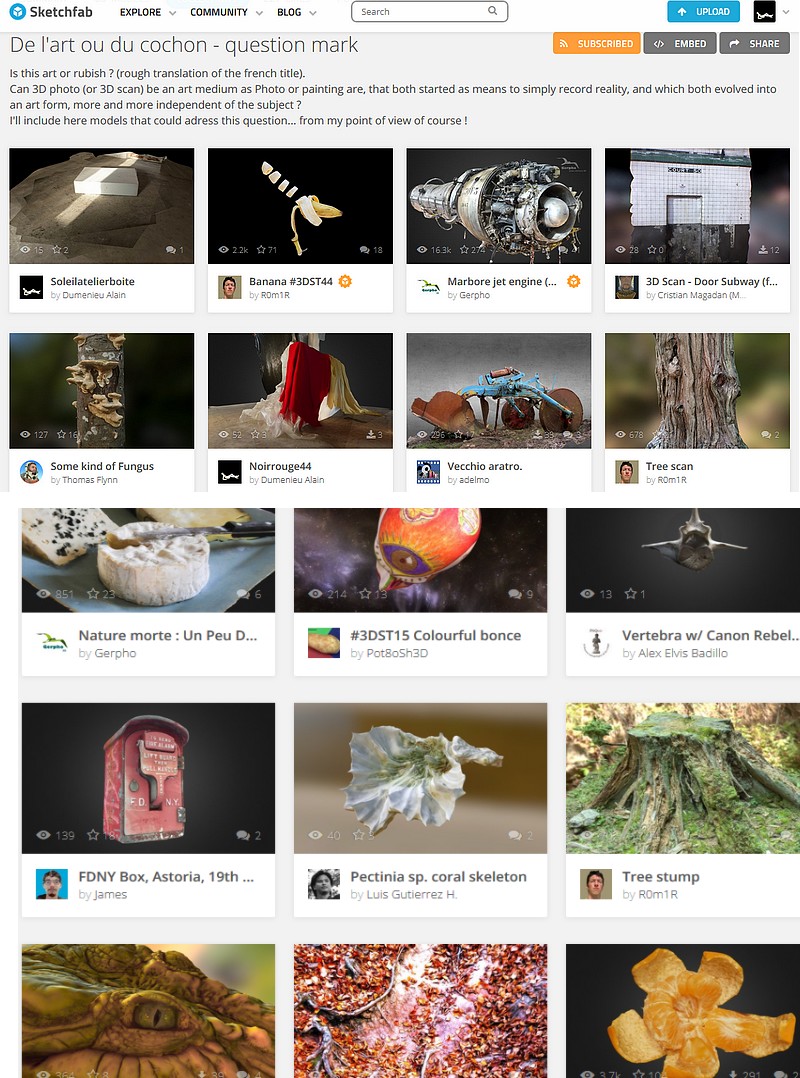Expand the Community dropdown menu
Screen dimensions: 800x1078
coord(226,12)
